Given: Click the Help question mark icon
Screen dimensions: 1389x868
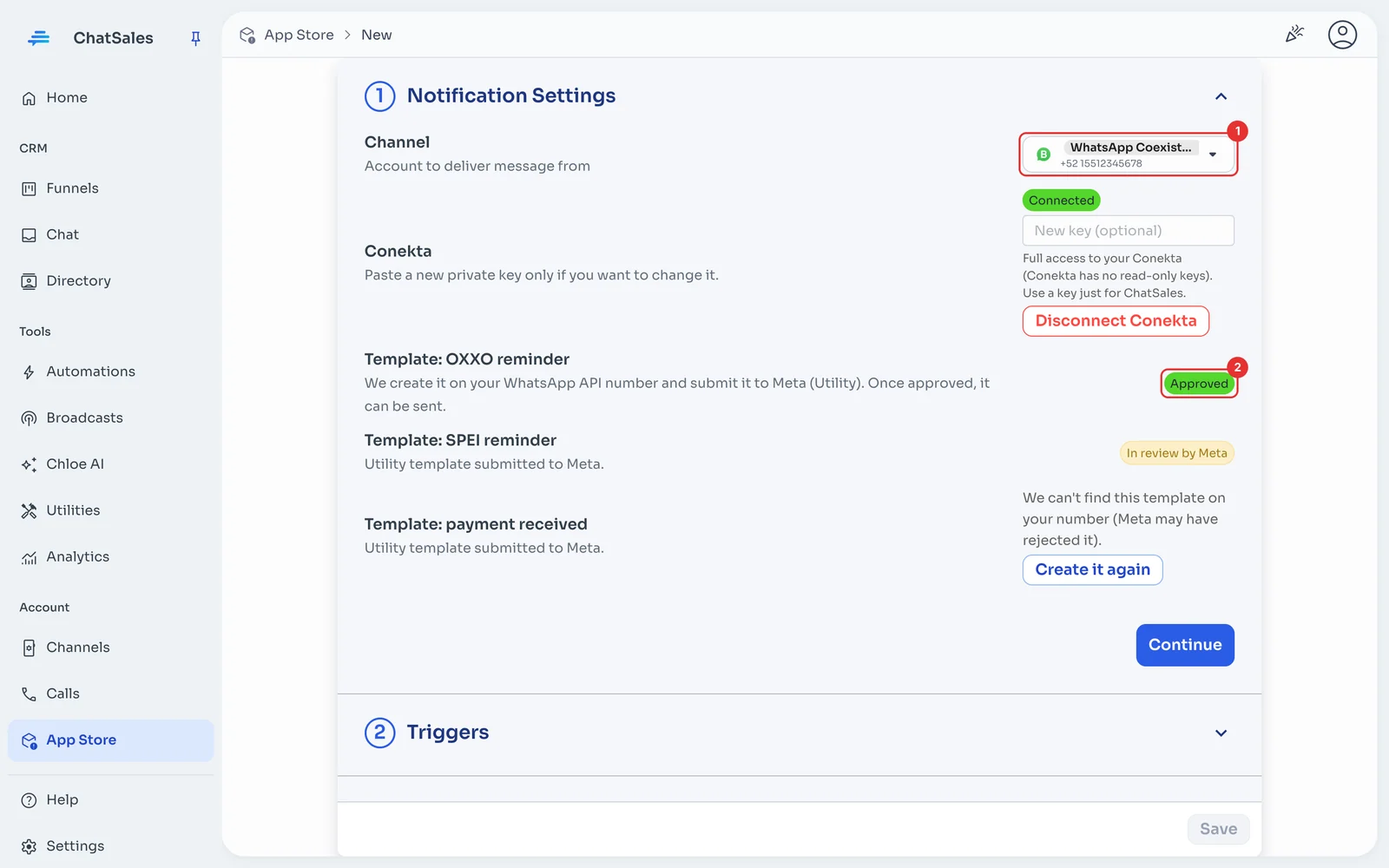Looking at the screenshot, I should 29,800.
